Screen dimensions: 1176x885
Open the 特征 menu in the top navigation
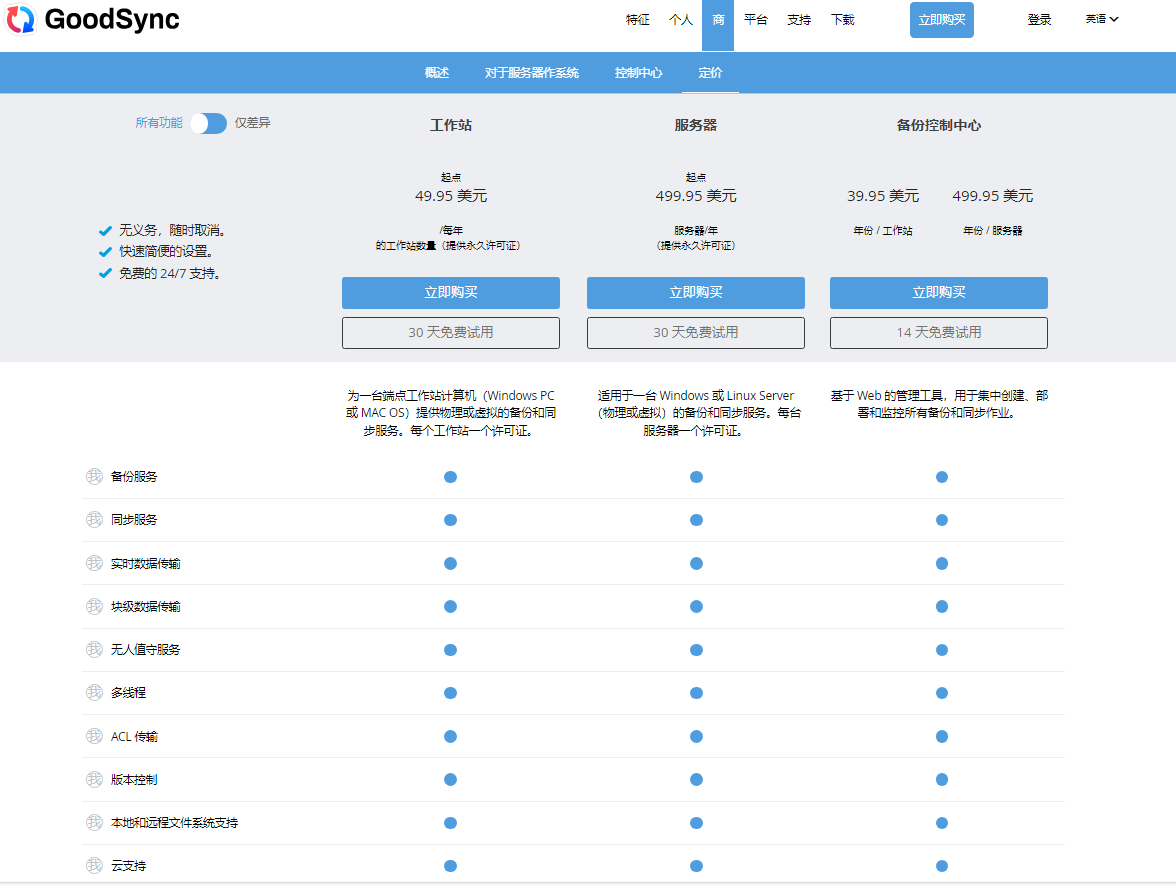[638, 20]
